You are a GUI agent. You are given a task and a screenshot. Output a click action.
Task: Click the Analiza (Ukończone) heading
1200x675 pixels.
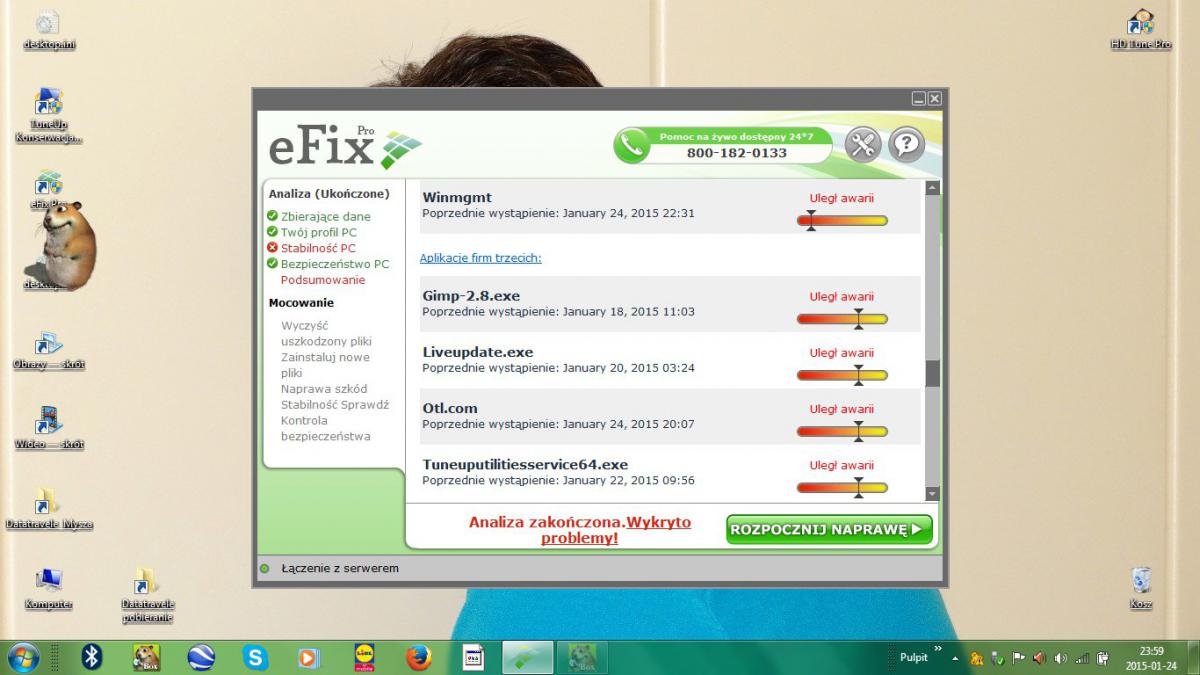coord(329,194)
